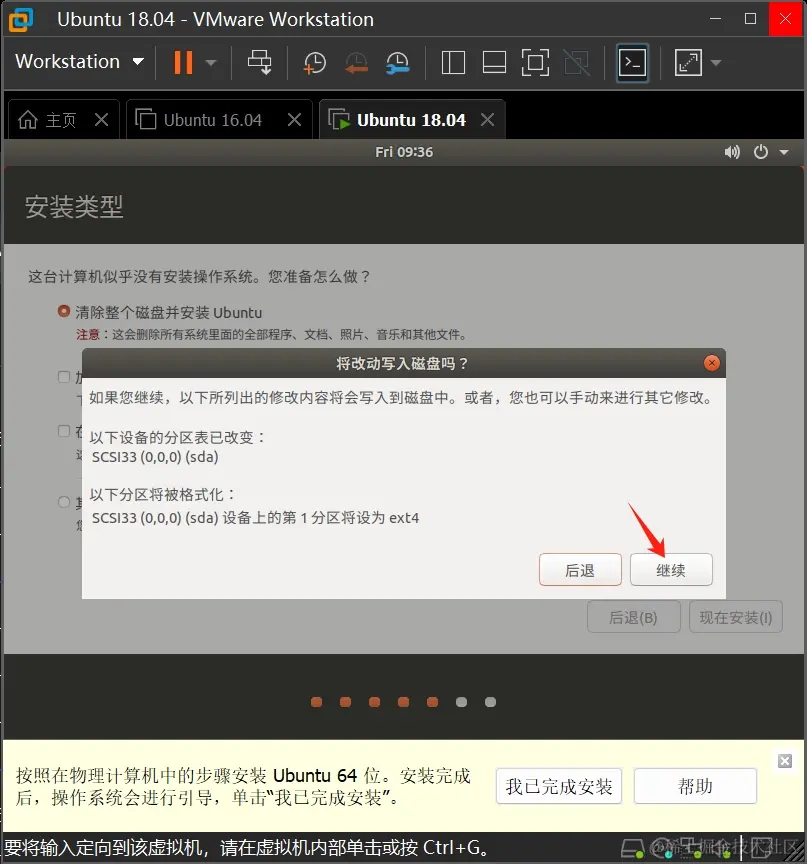The height and width of the screenshot is (864, 807).
Task: Click the Ubuntu power icon in top bar
Action: [761, 152]
